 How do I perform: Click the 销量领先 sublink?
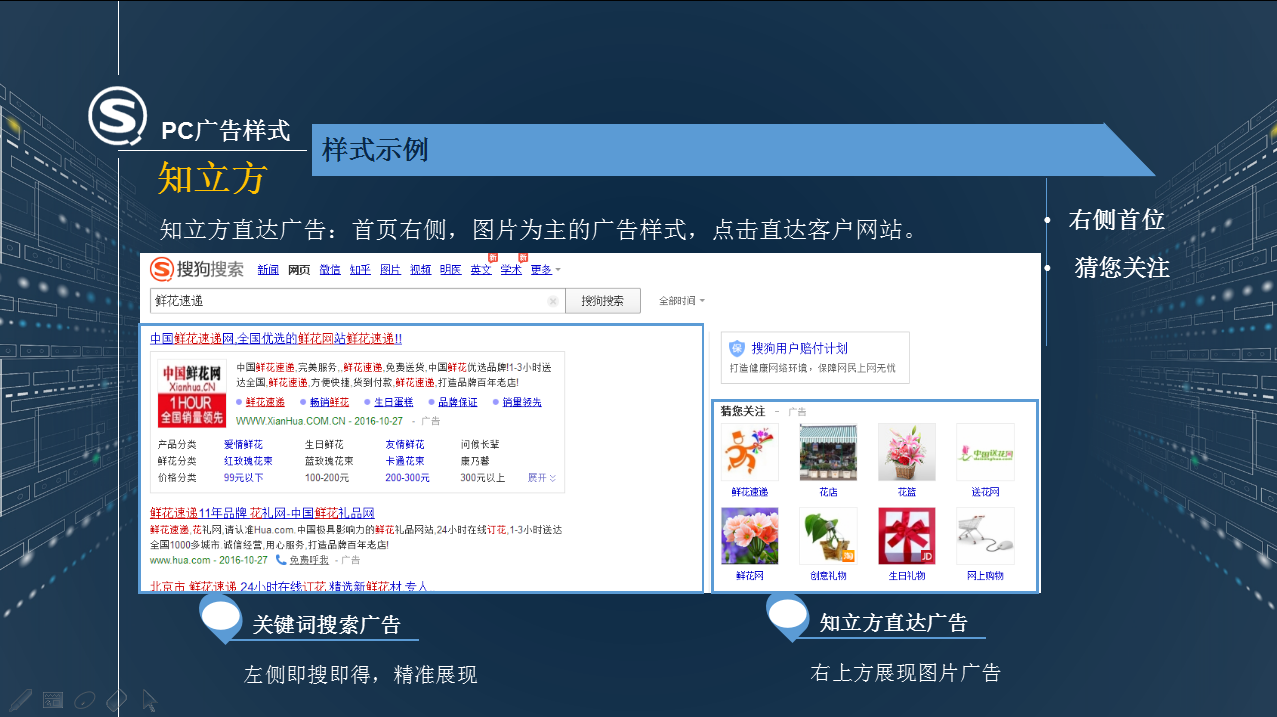tap(522, 402)
